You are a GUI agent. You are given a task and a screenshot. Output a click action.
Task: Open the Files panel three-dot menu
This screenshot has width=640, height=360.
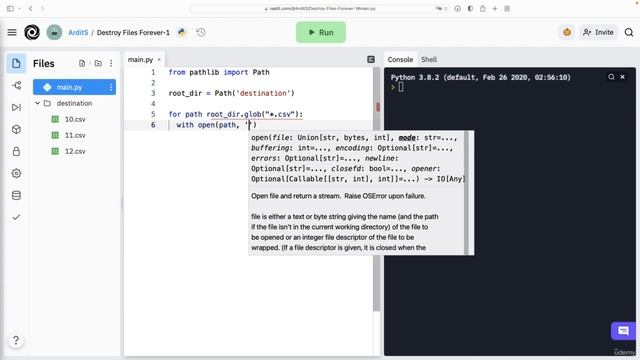(111, 63)
